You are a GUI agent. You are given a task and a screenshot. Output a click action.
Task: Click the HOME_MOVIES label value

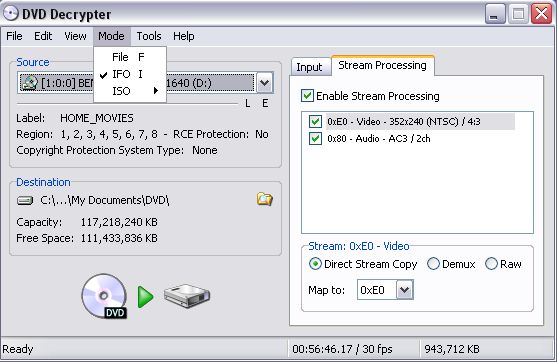click(97, 118)
